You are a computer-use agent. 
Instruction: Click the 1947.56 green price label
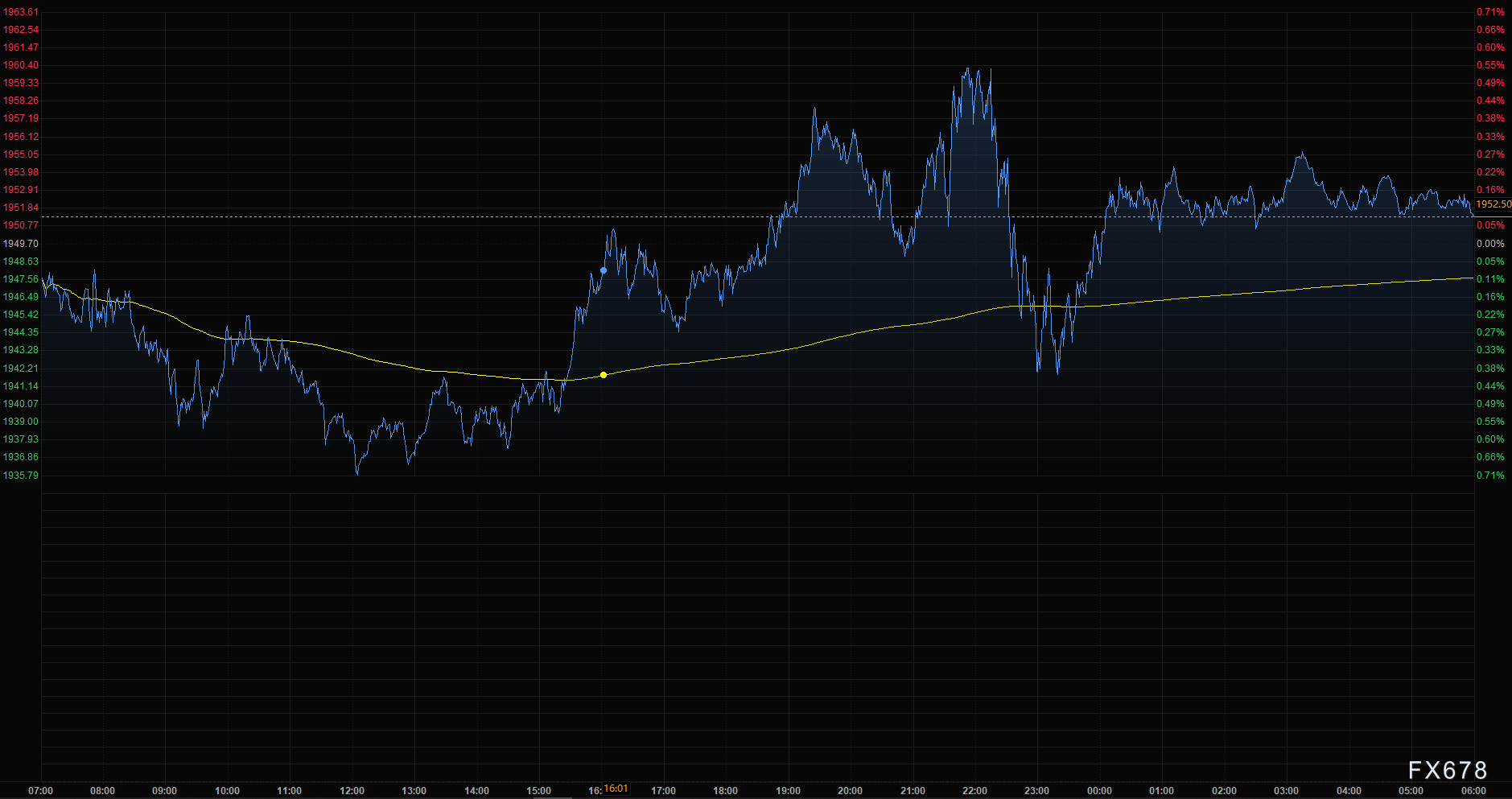point(21,279)
